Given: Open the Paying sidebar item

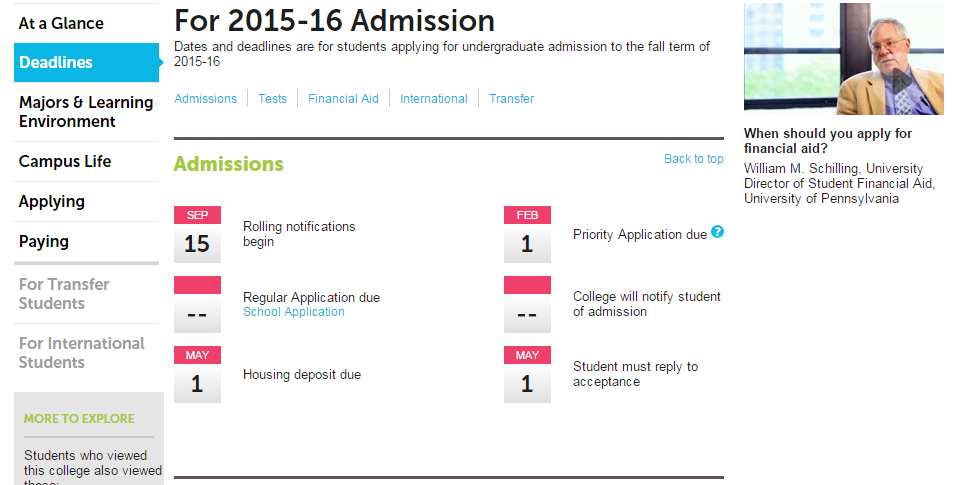Looking at the screenshot, I should click(x=44, y=241).
